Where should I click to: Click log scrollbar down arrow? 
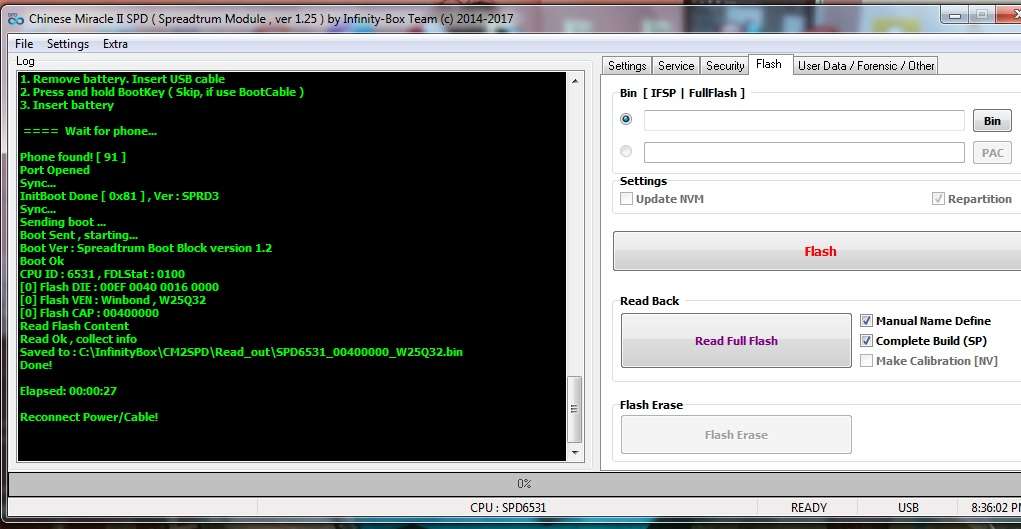click(x=574, y=451)
